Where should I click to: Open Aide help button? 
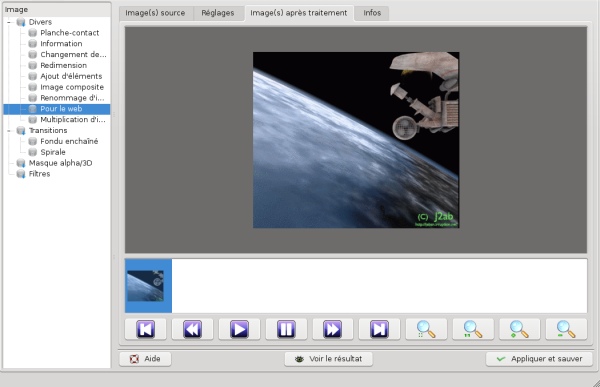[145, 359]
